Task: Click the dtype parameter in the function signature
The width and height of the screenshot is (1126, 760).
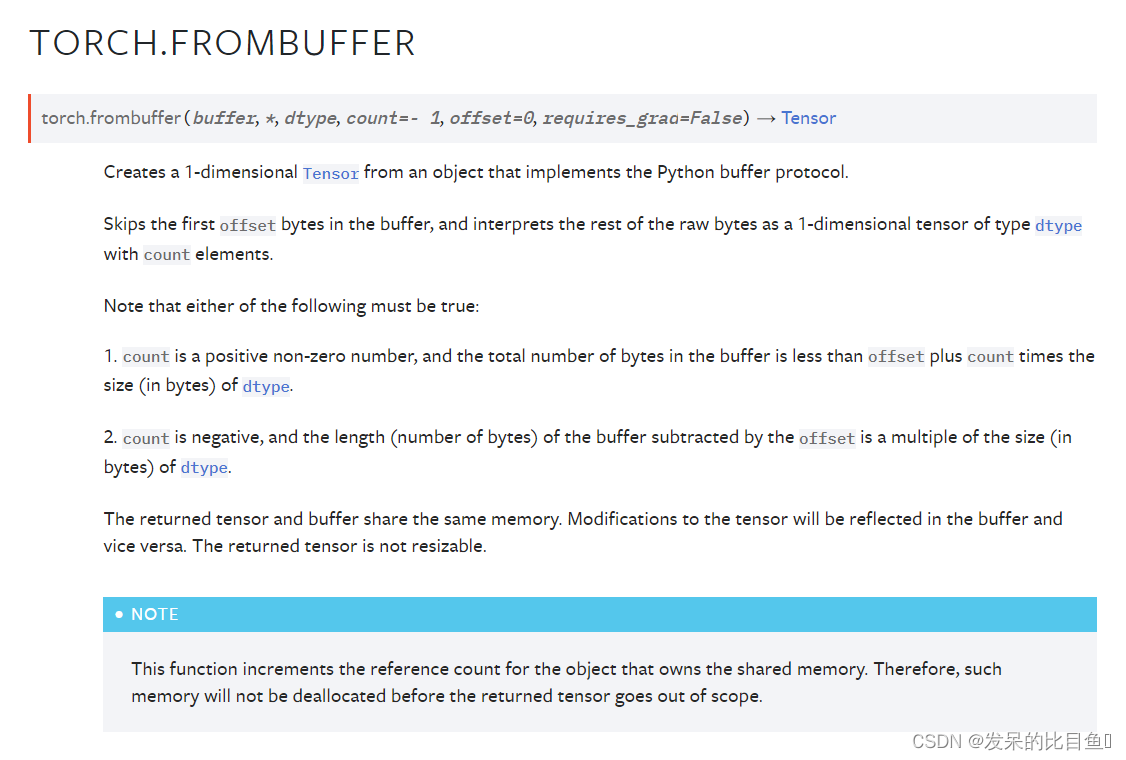Action: (310, 118)
